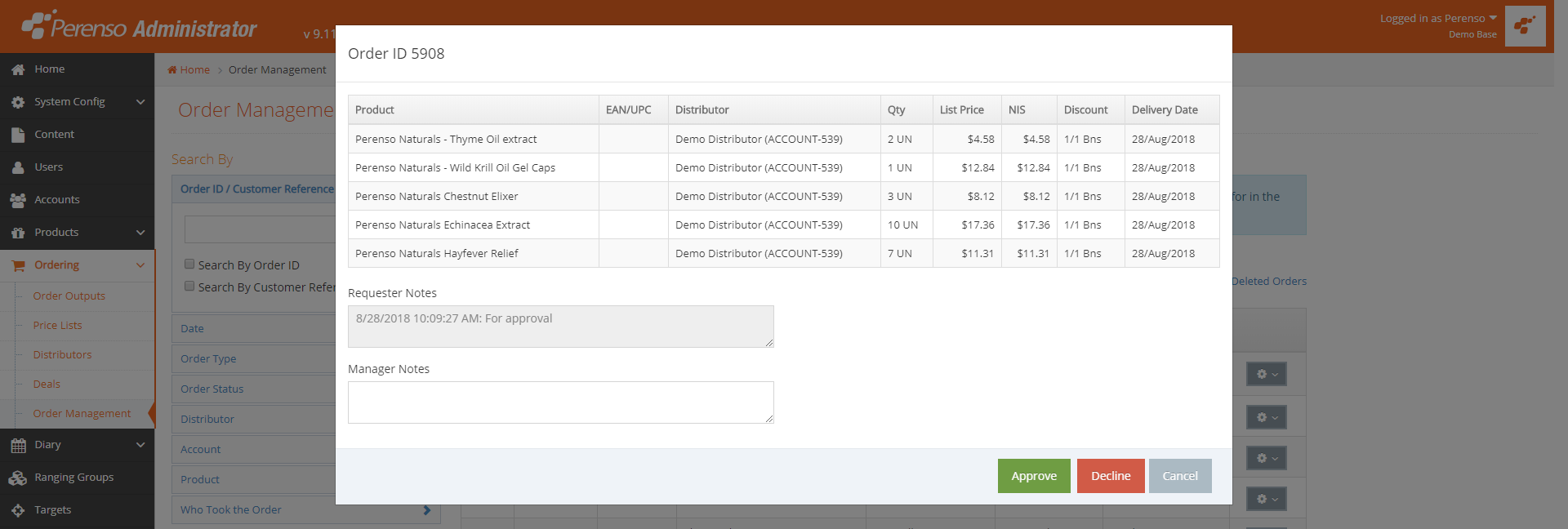
Task: Expand the Product search filter
Action: (254, 479)
